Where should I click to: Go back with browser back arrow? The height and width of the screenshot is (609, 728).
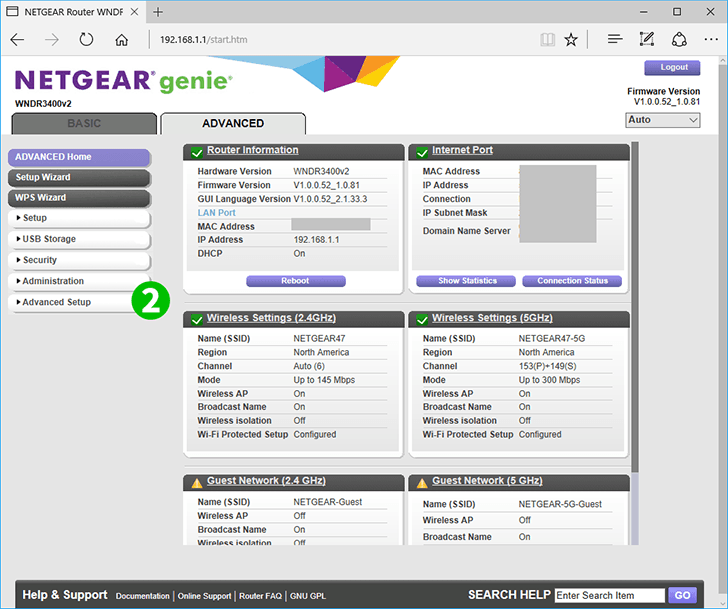pyautogui.click(x=17, y=40)
